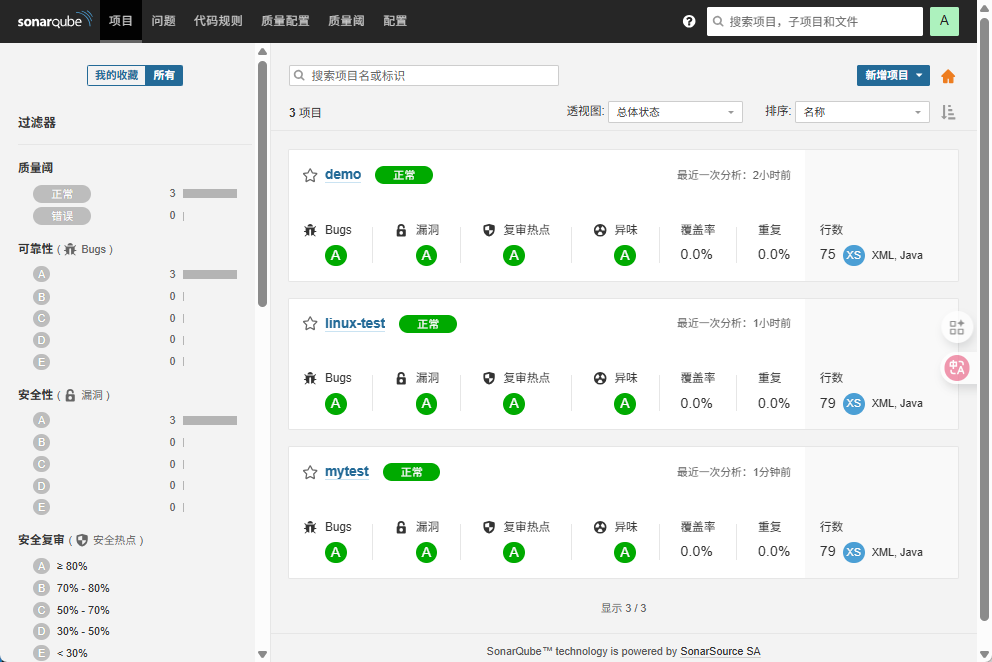Open the demo project link
The image size is (992, 662).
pos(343,175)
